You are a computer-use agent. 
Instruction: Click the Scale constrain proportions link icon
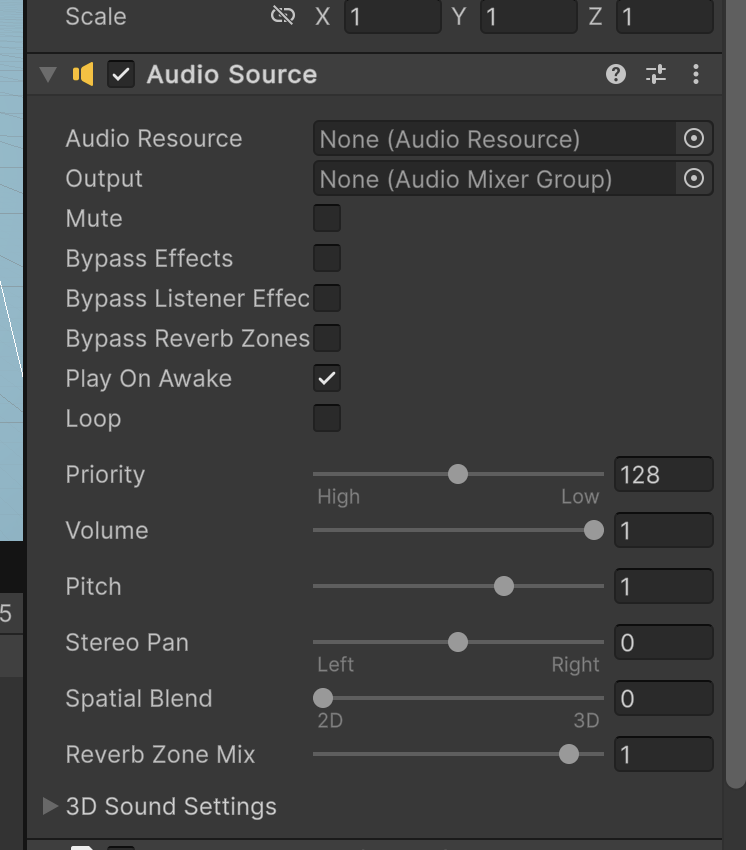click(x=282, y=16)
